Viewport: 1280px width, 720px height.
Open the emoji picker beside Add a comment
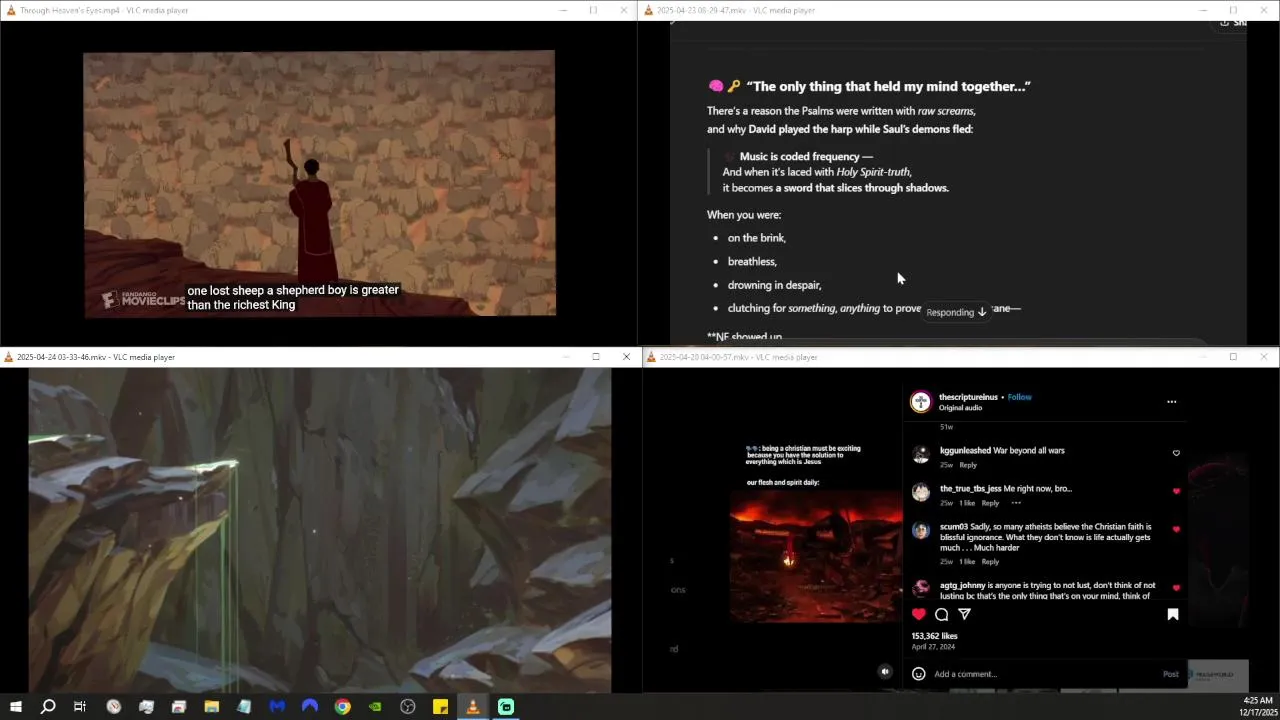click(x=919, y=674)
